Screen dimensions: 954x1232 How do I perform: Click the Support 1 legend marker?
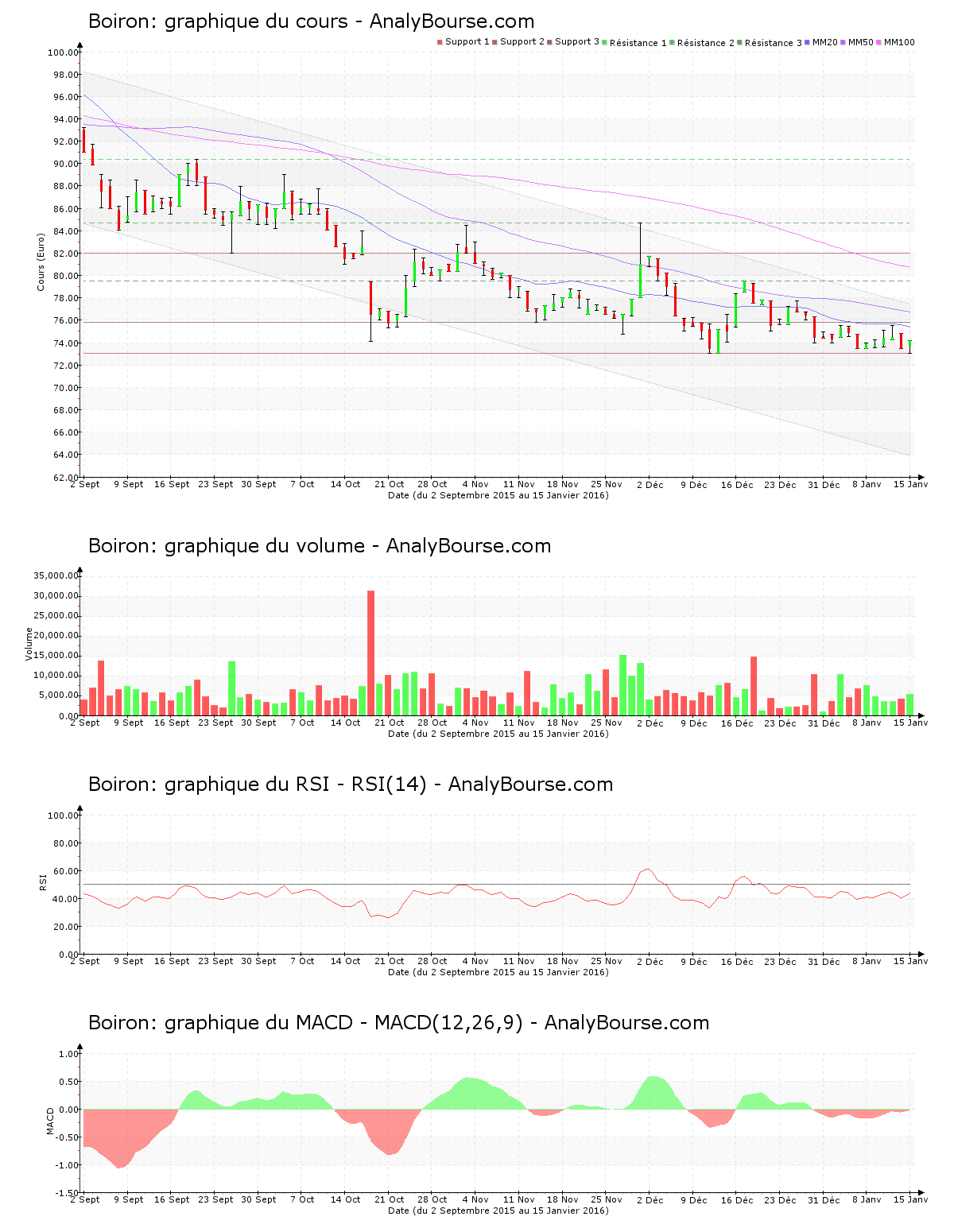(440, 42)
